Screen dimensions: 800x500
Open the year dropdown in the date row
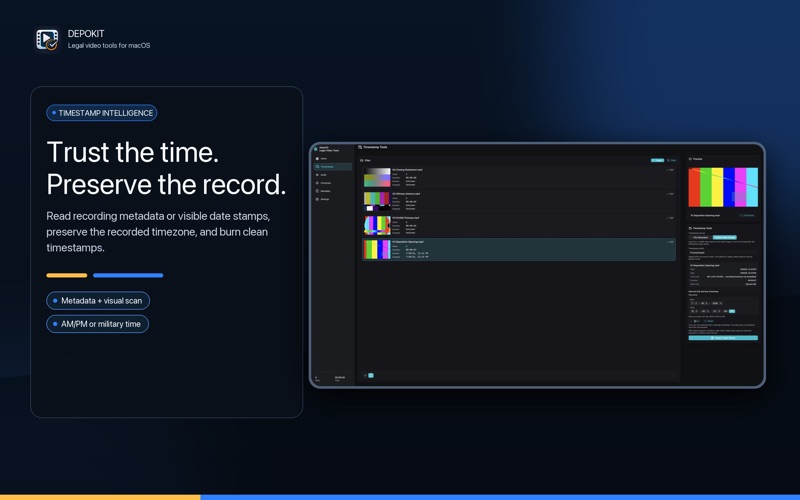point(717,303)
